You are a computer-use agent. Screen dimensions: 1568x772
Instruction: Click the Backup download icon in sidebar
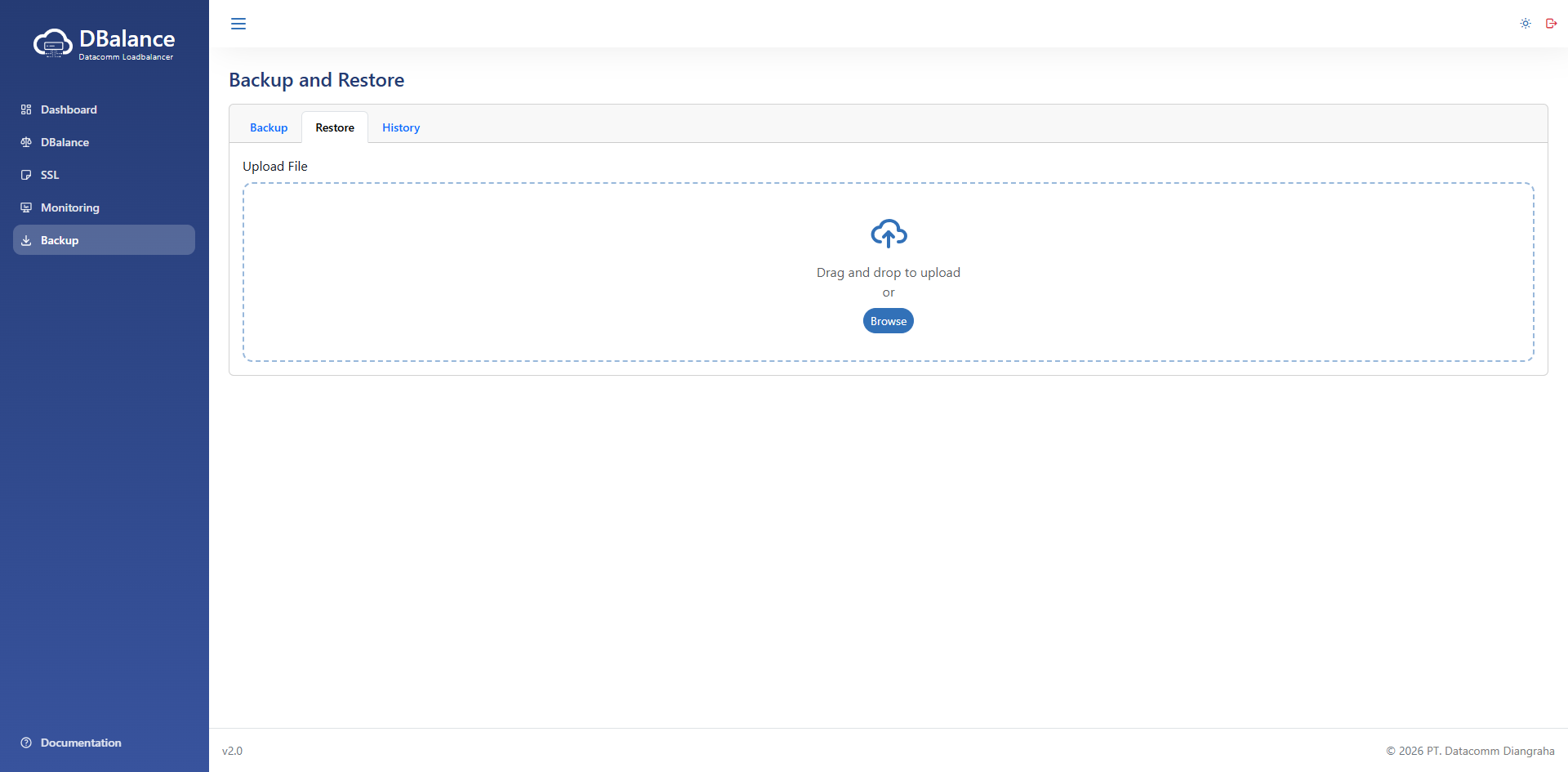(x=26, y=240)
